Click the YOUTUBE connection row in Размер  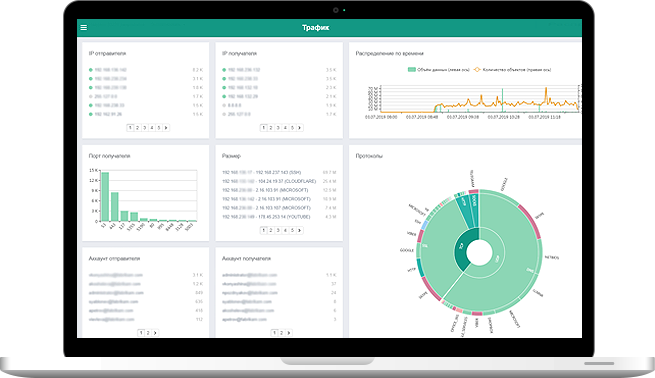279,217
